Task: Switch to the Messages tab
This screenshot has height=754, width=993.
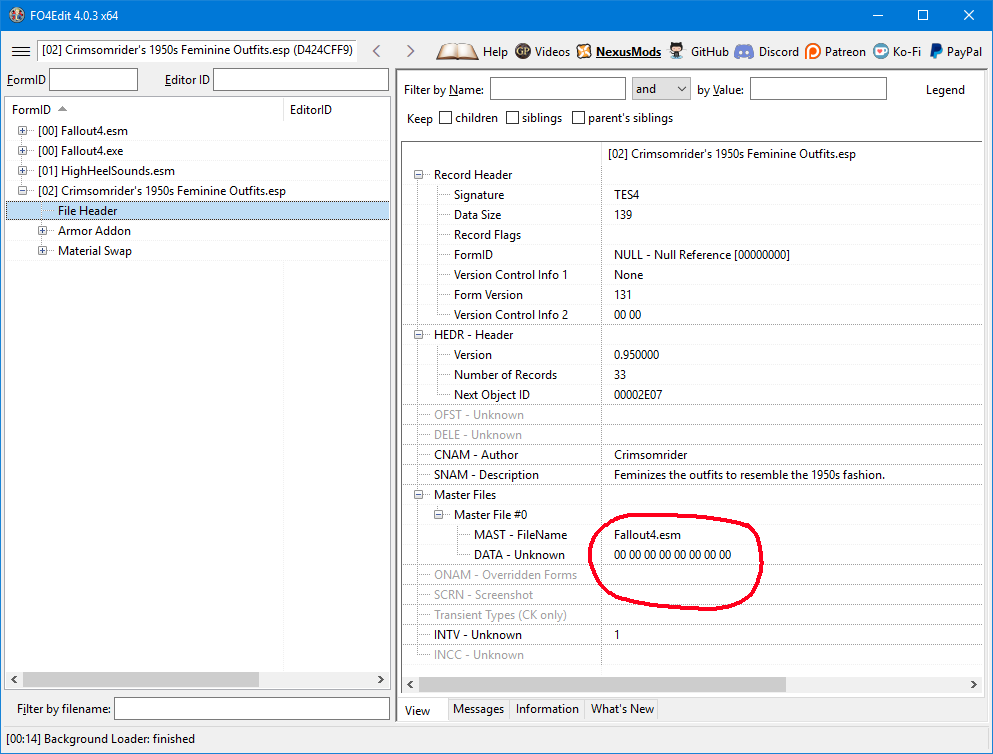Action: [478, 709]
